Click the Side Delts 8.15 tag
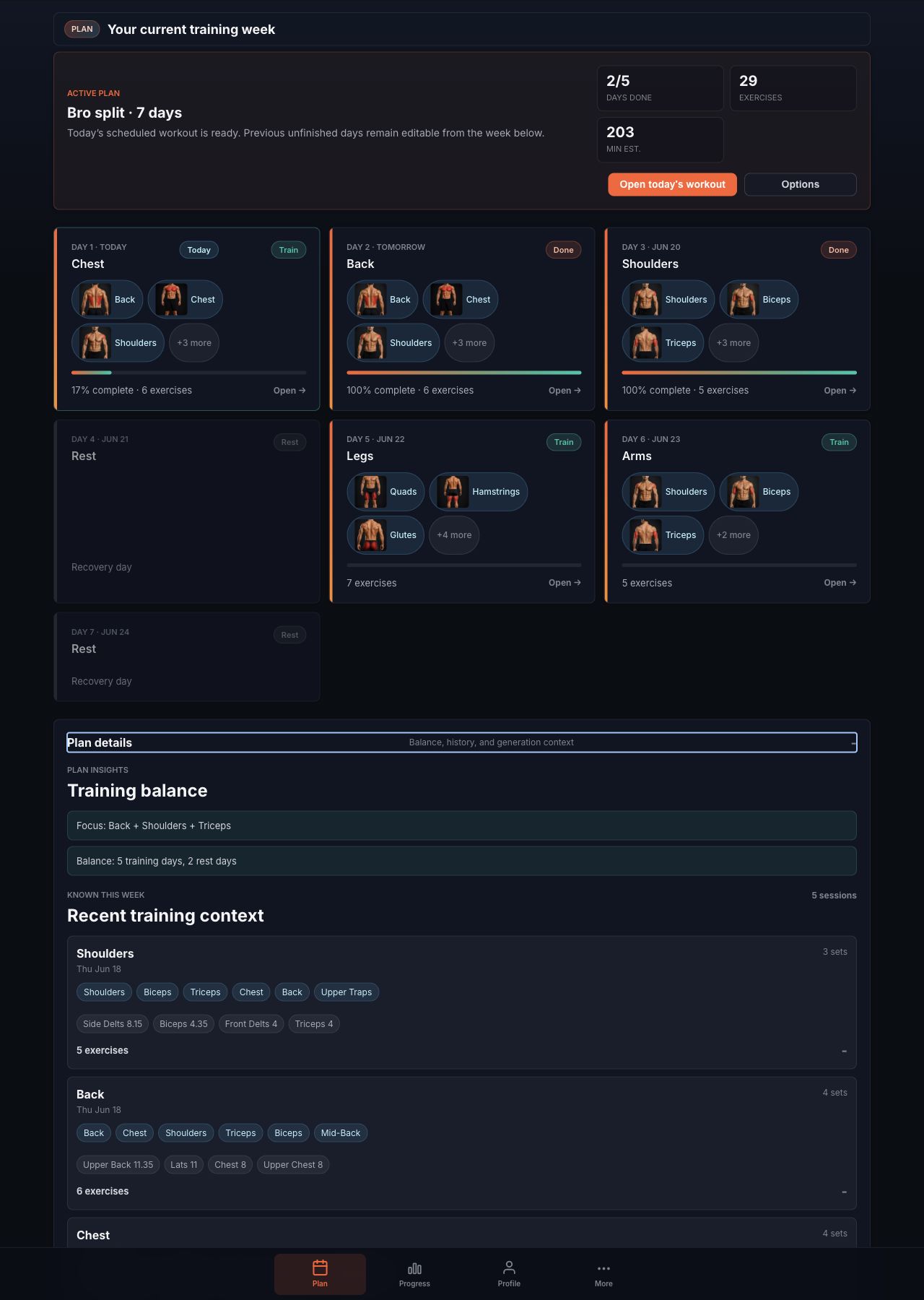The image size is (924, 1300). click(113, 1023)
